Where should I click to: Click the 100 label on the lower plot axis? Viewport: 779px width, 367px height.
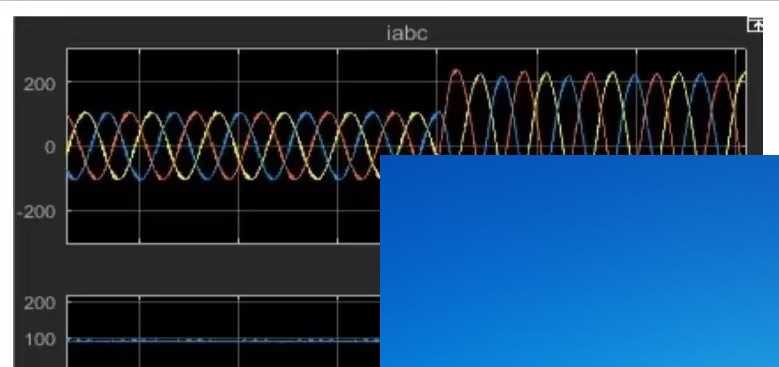point(40,340)
